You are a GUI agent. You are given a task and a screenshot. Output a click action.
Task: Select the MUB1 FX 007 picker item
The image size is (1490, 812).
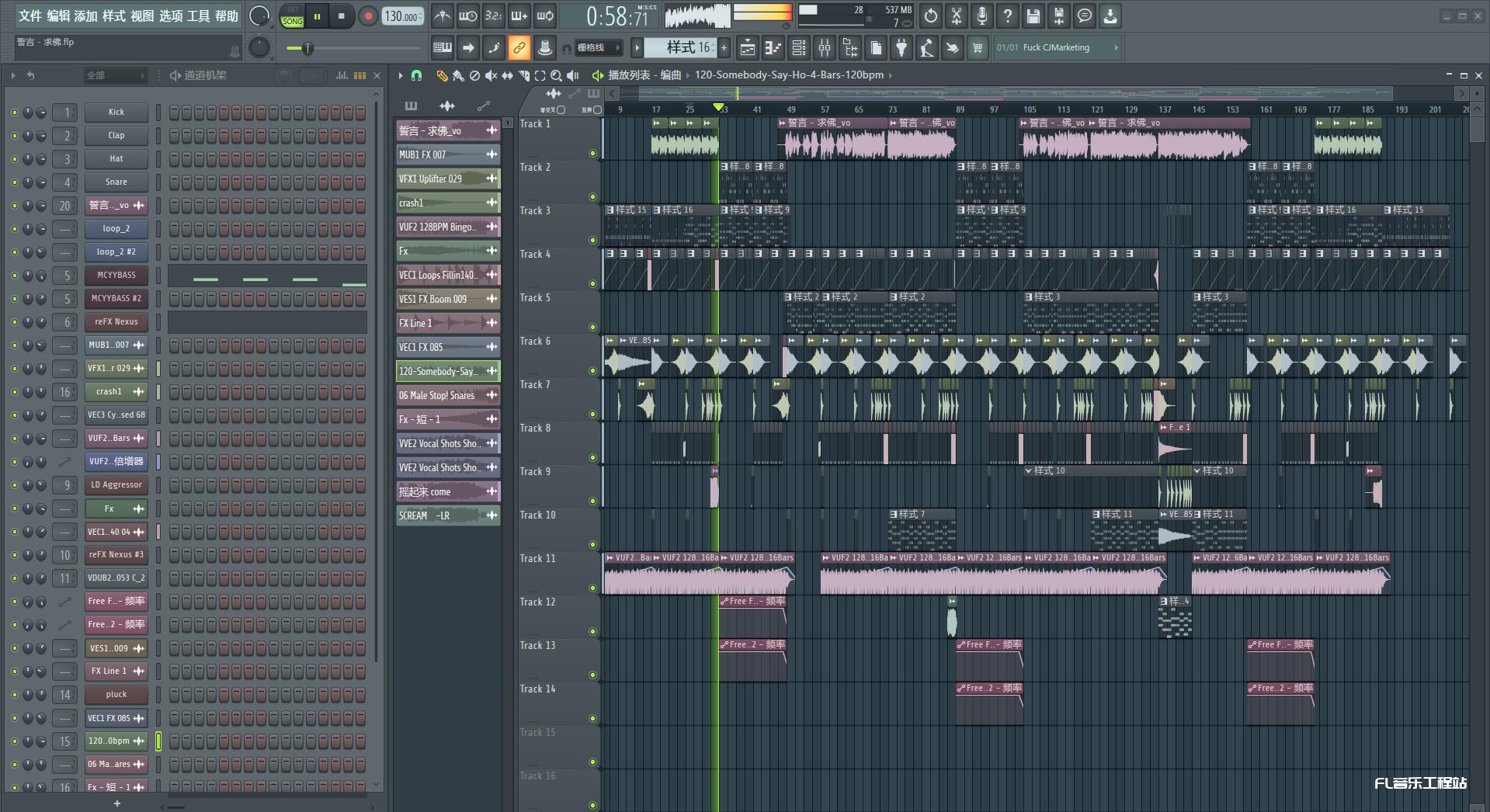[x=448, y=154]
